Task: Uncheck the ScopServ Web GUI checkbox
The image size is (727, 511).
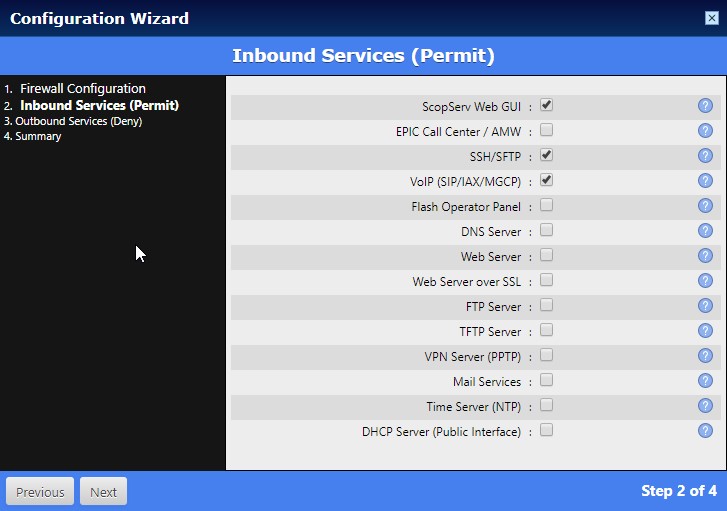Action: click(x=547, y=105)
